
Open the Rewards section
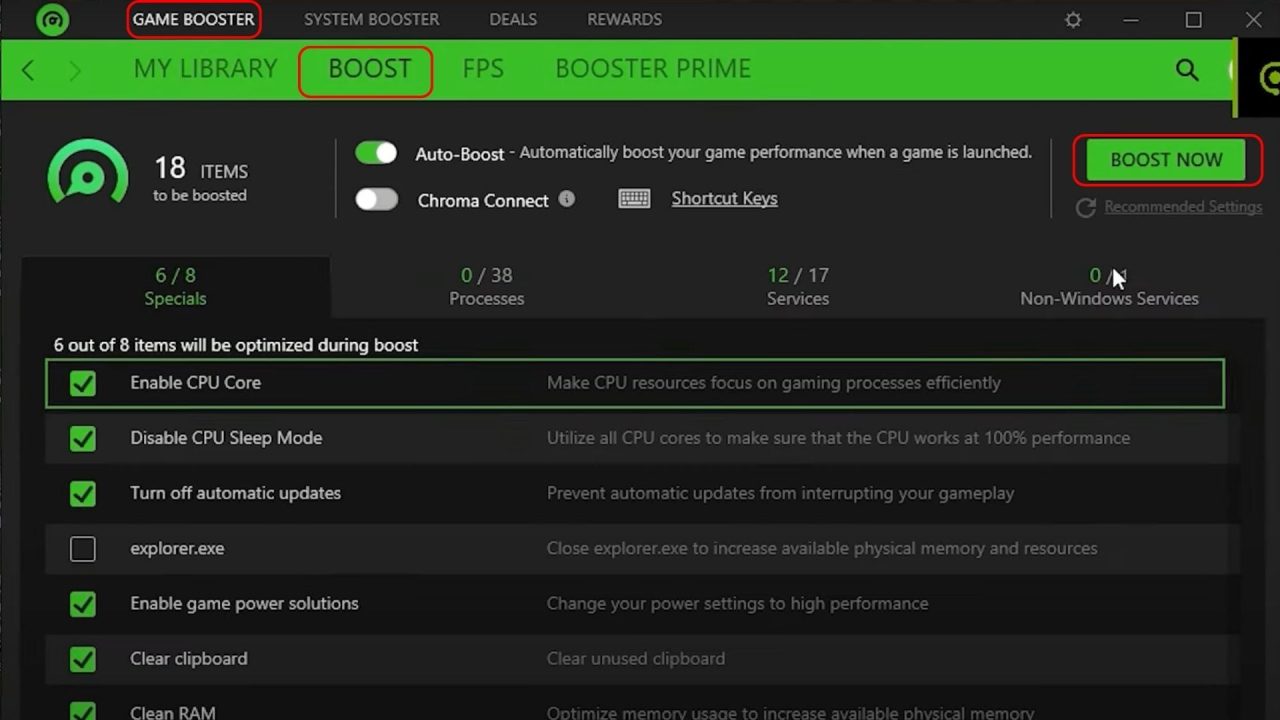pyautogui.click(x=624, y=20)
